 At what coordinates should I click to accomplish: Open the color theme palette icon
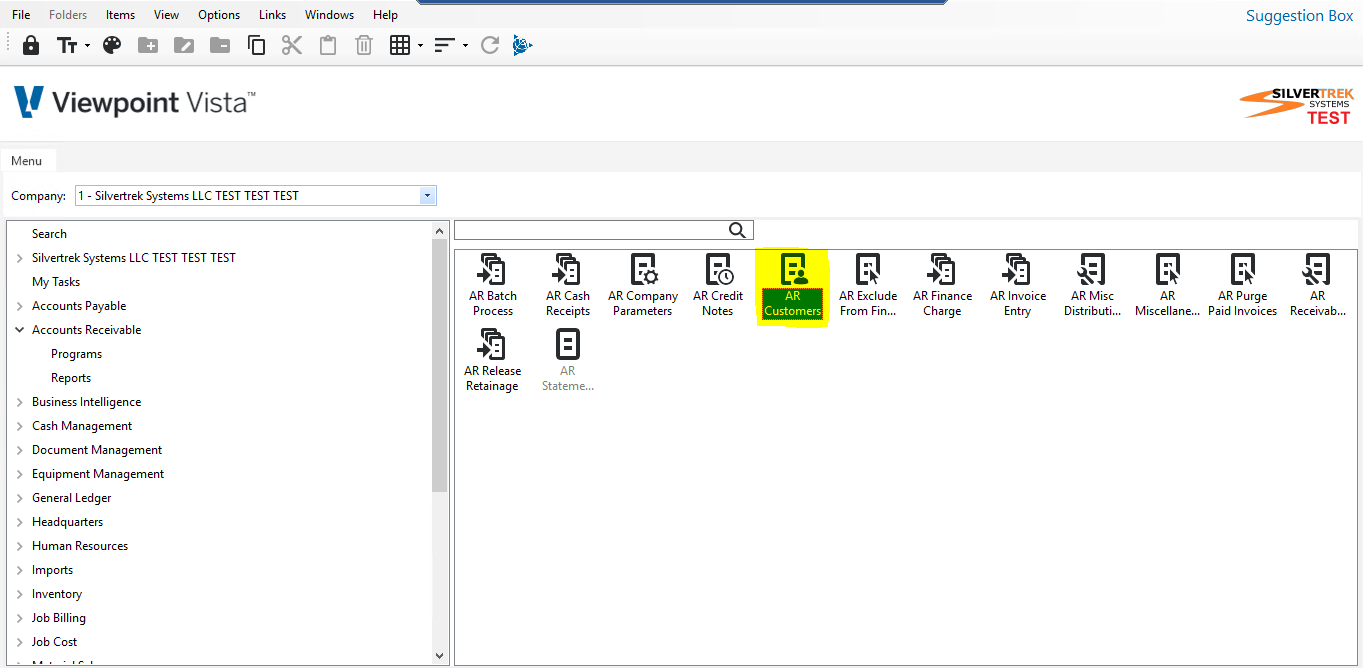click(x=112, y=45)
